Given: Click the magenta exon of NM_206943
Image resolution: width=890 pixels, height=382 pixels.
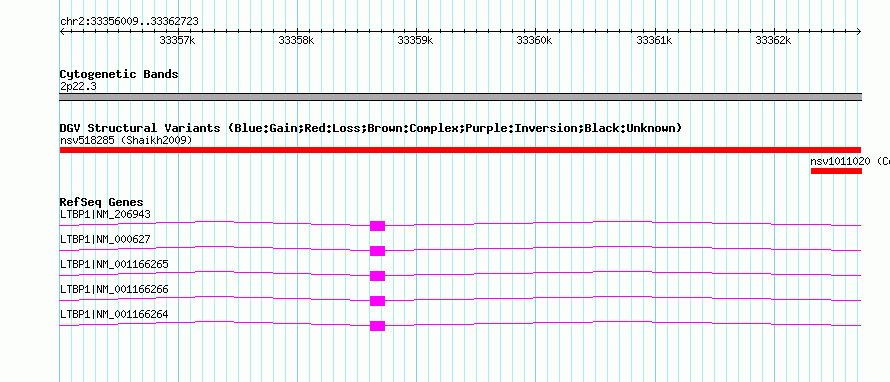Looking at the screenshot, I should (377, 226).
